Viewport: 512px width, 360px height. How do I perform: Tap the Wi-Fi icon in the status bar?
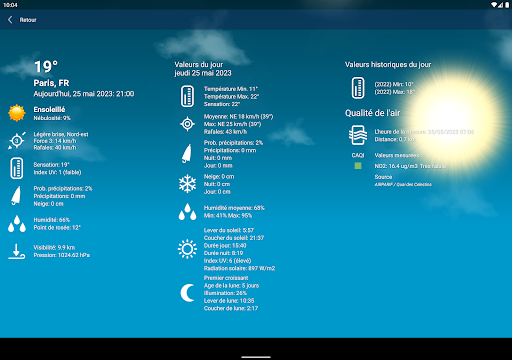click(x=494, y=5)
